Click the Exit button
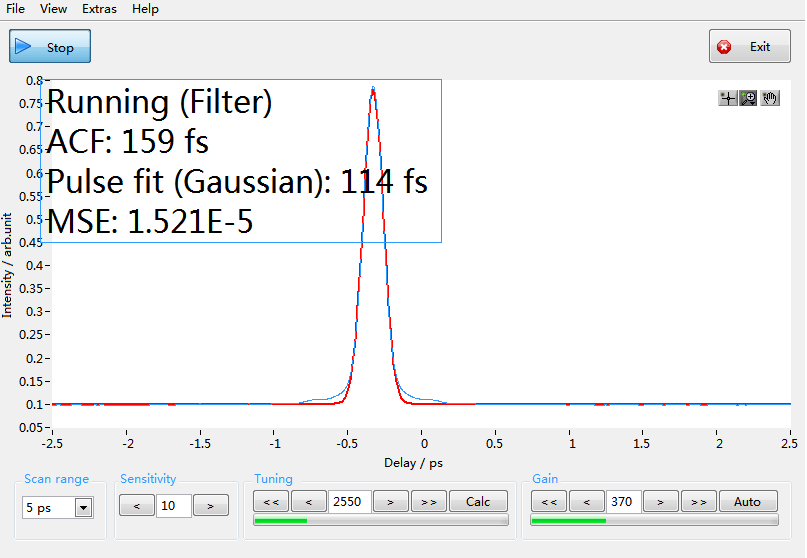The height and width of the screenshot is (558, 807). pos(750,47)
